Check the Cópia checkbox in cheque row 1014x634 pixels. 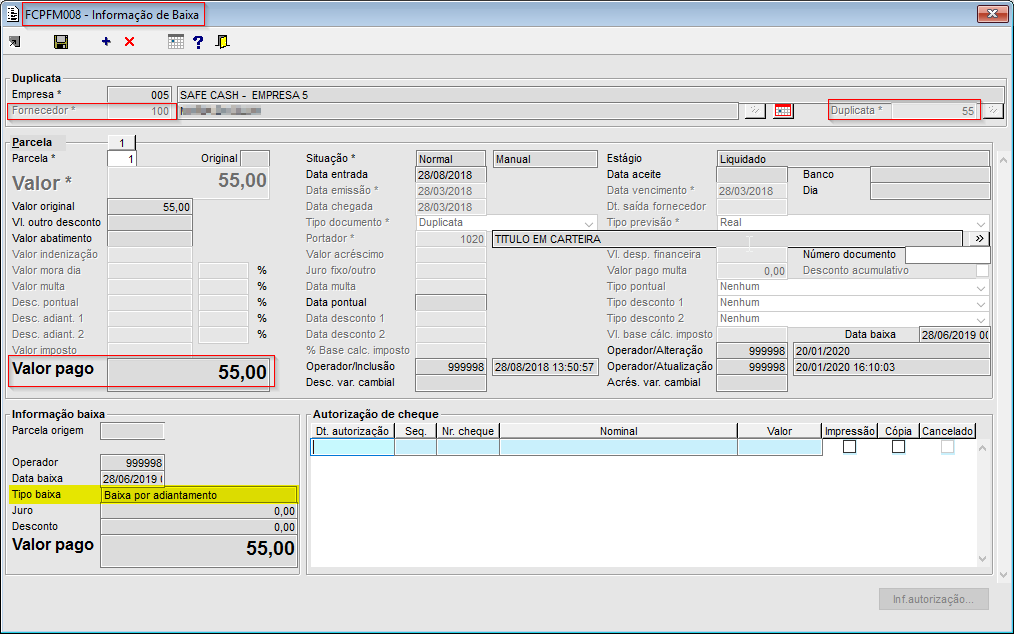[898, 446]
